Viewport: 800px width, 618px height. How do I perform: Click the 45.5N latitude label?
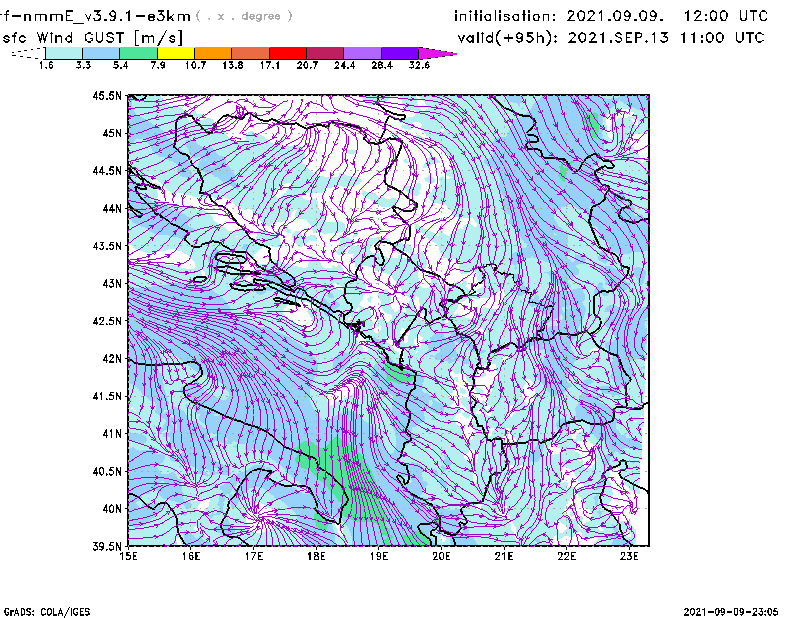[x=107, y=95]
